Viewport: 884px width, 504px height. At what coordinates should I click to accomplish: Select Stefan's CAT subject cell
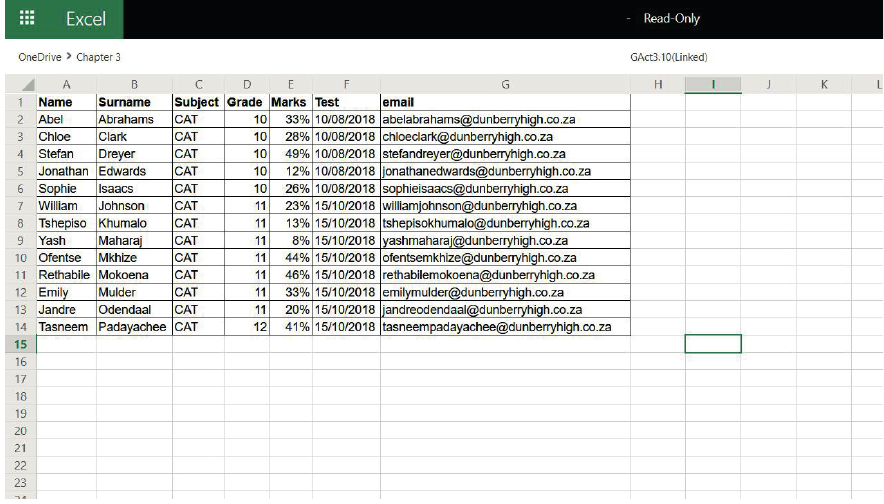(x=198, y=154)
